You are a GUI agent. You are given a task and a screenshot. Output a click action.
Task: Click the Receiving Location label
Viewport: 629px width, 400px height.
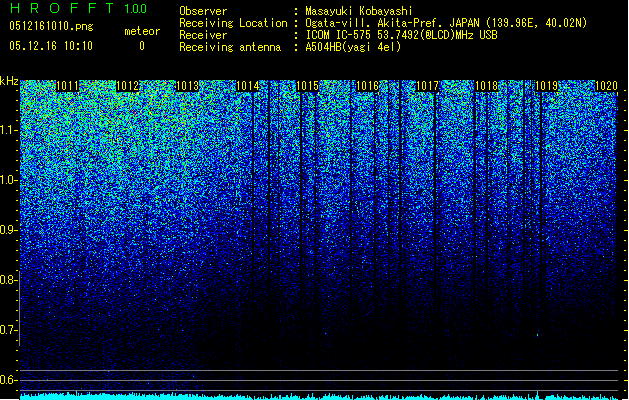[233, 23]
